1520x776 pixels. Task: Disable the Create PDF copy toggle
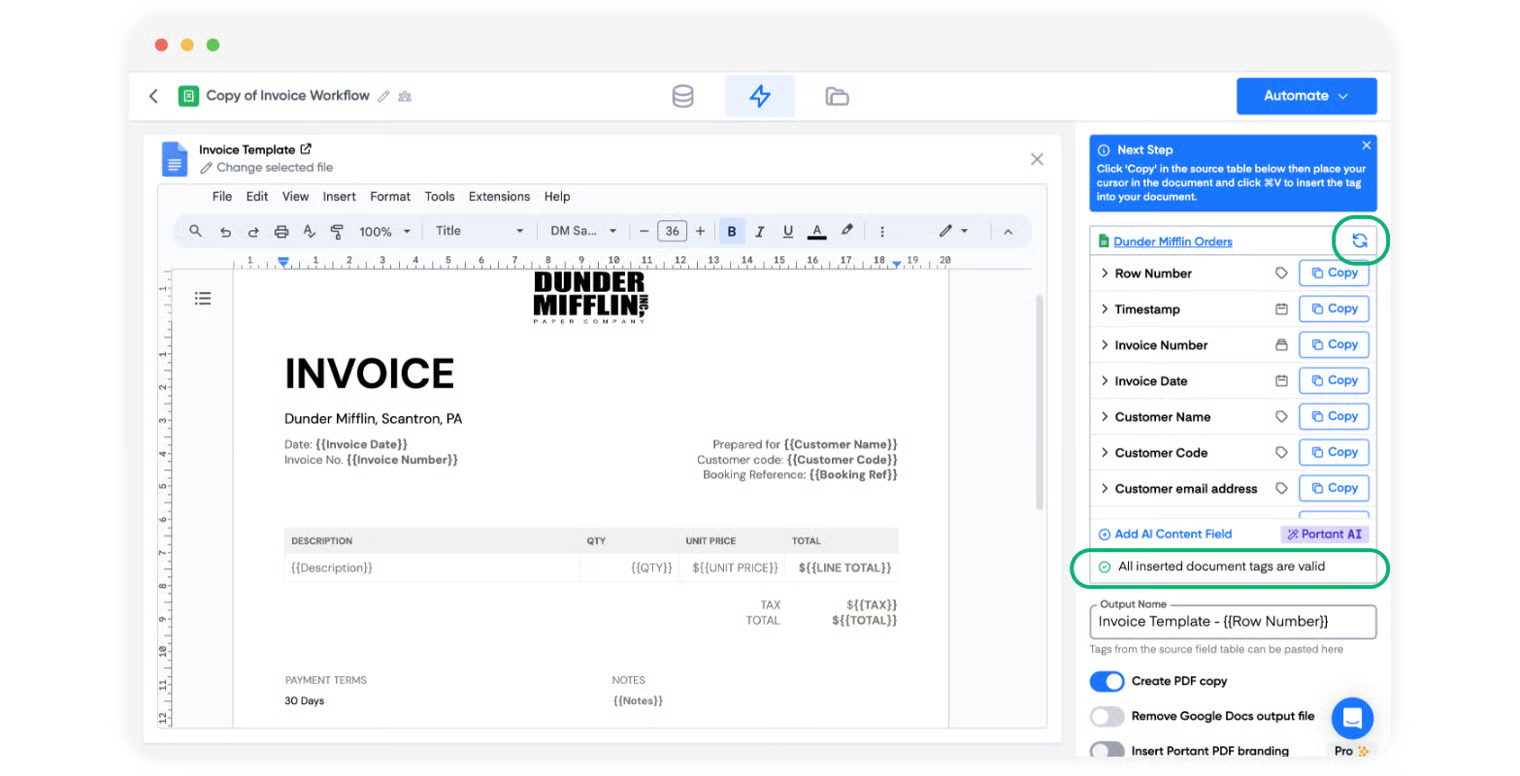click(x=1107, y=681)
